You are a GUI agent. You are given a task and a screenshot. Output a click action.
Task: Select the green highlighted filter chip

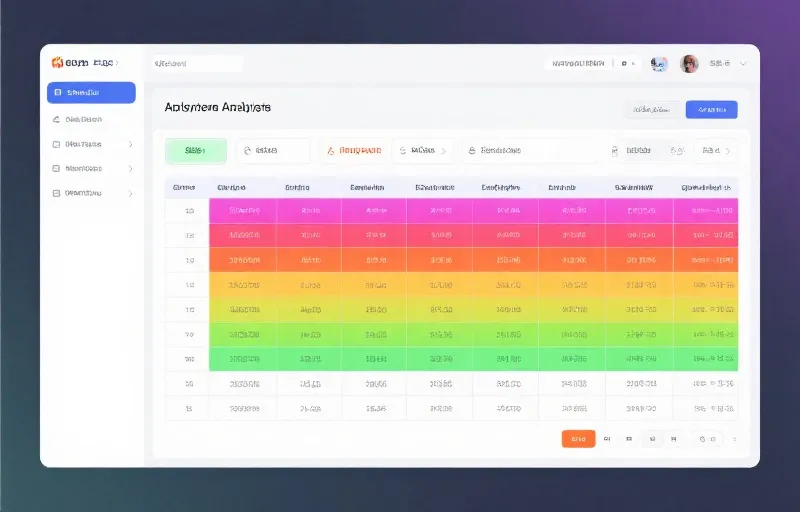tap(196, 151)
